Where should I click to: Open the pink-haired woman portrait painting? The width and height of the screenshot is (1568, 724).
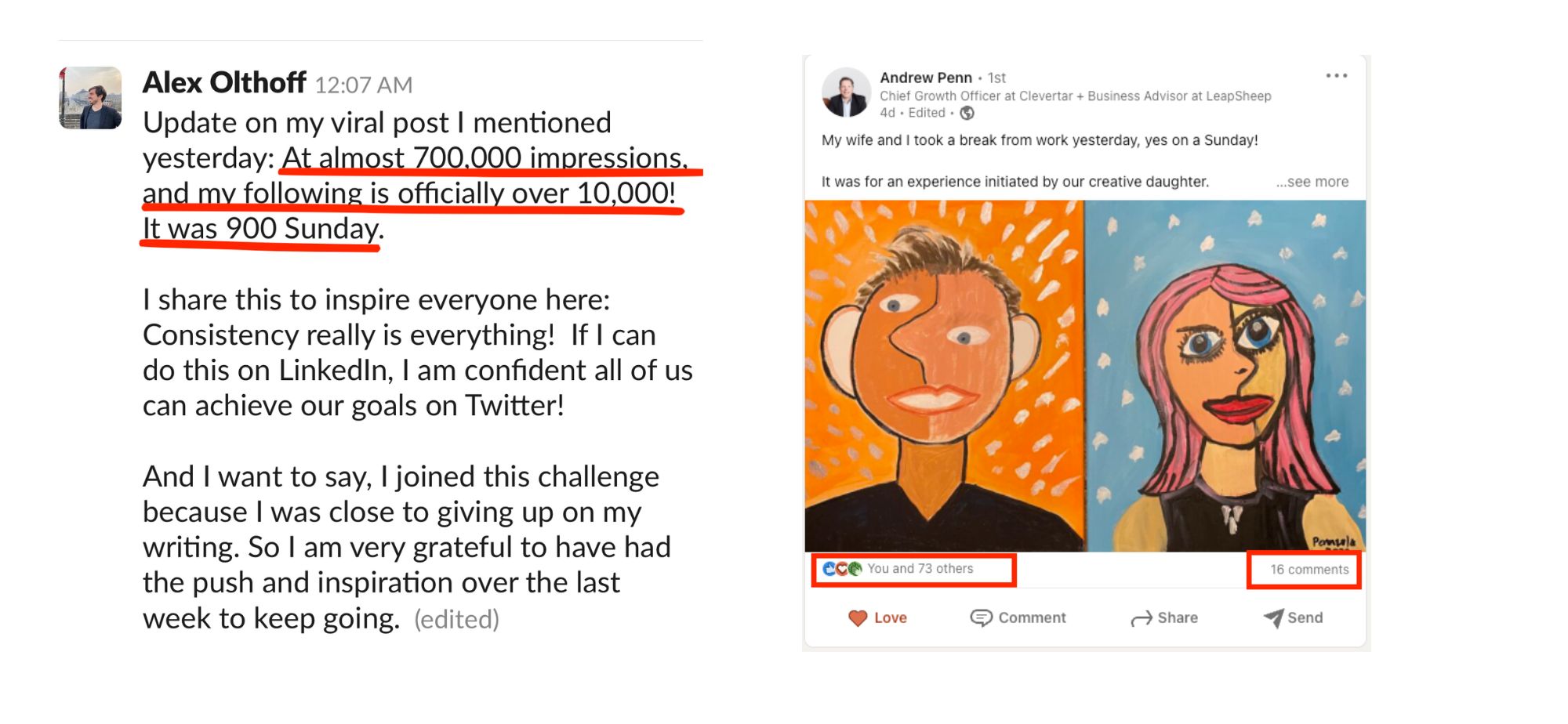pyautogui.click(x=1226, y=376)
